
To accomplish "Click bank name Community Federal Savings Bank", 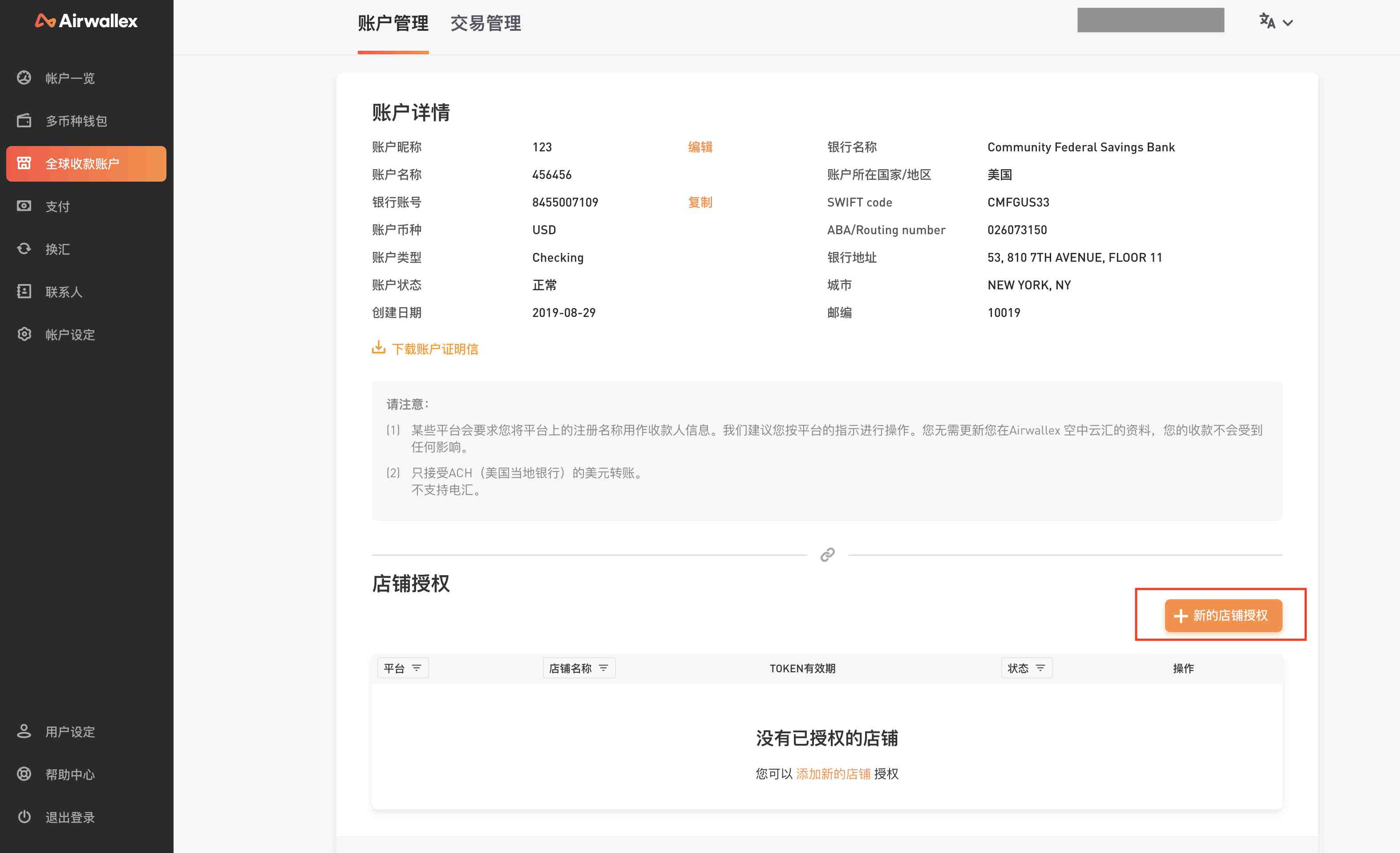I will (x=1080, y=146).
